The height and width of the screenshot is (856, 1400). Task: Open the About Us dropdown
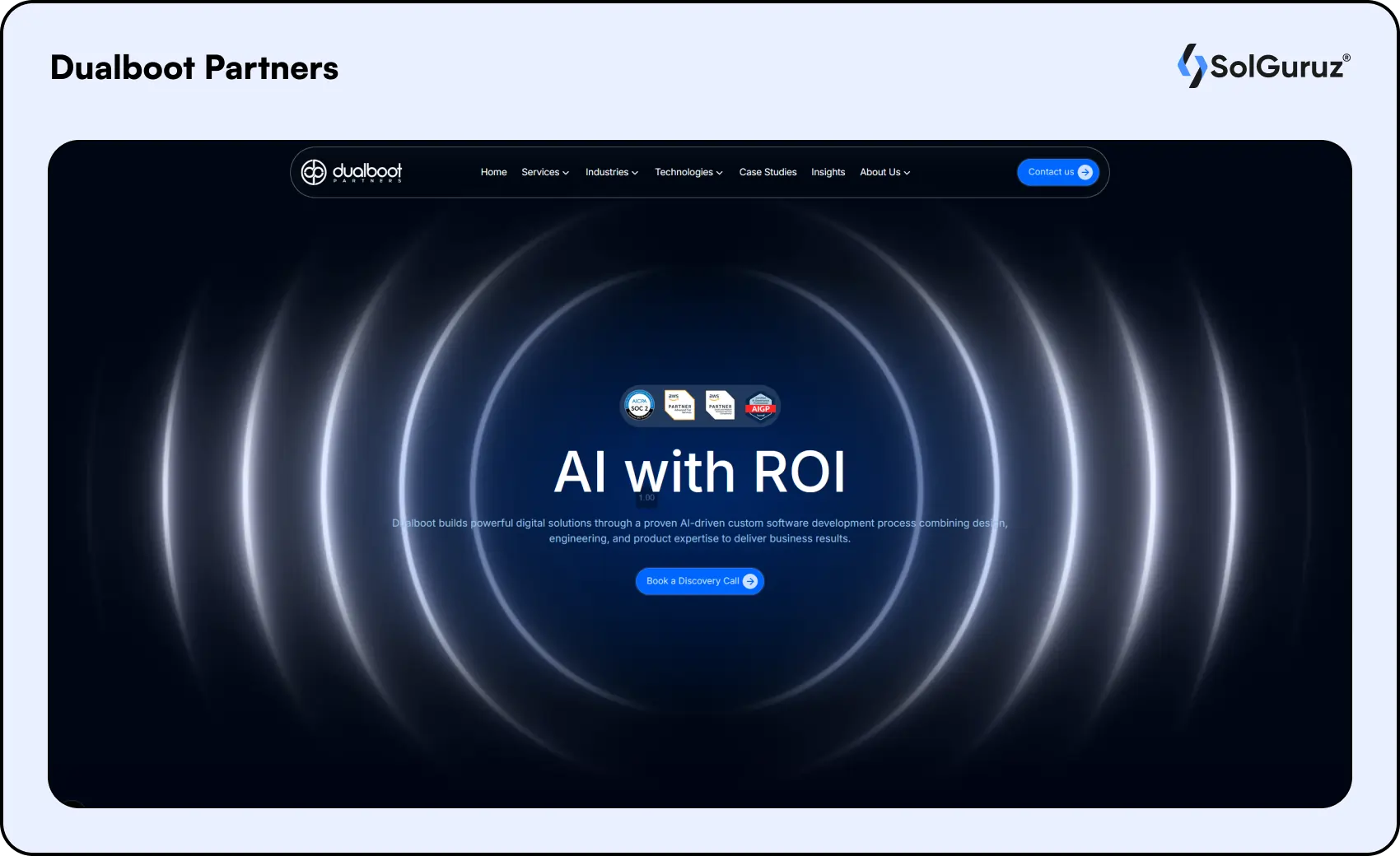pyautogui.click(x=884, y=172)
